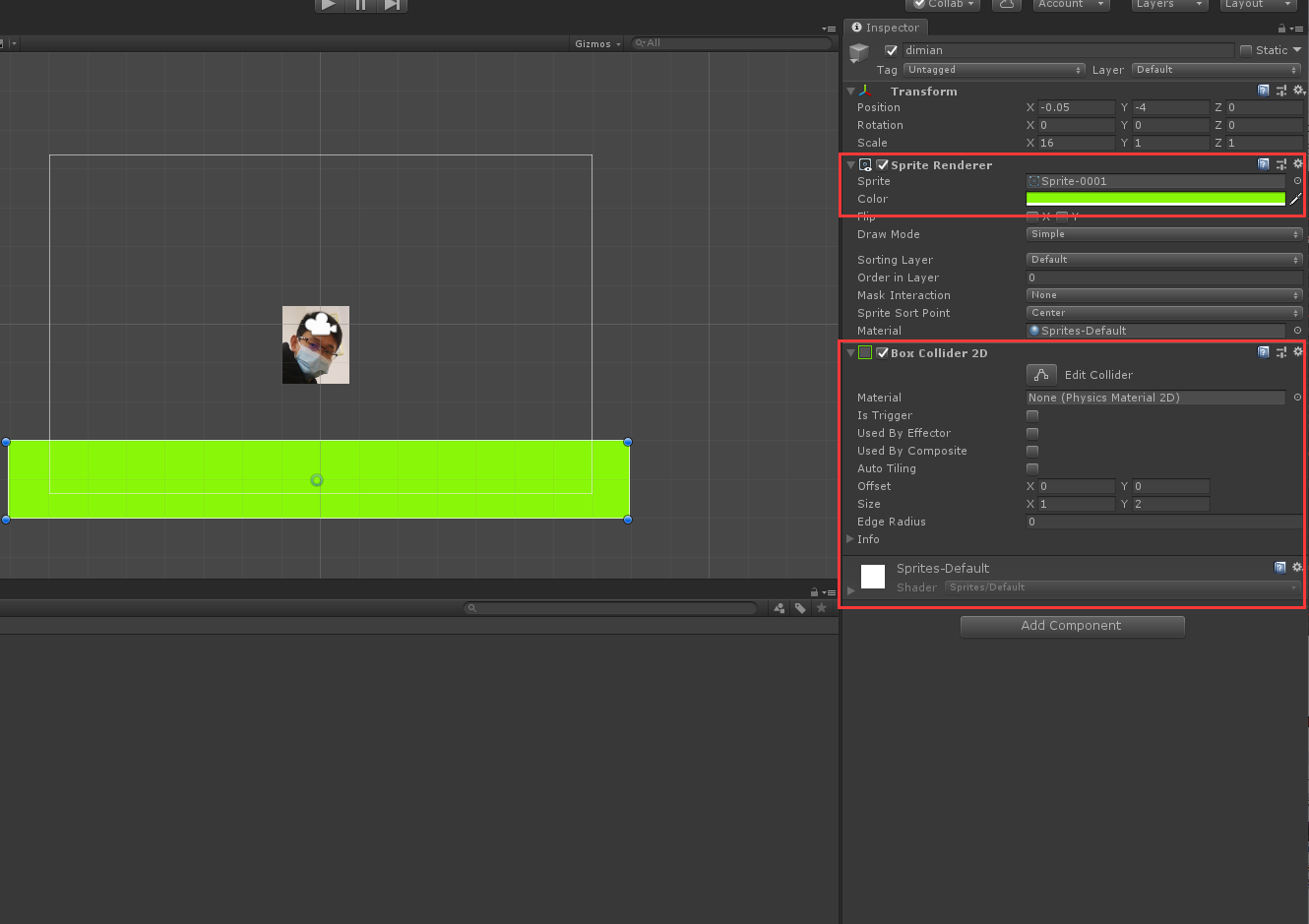
Task: Click the Inspector lock icon
Action: click(1281, 29)
